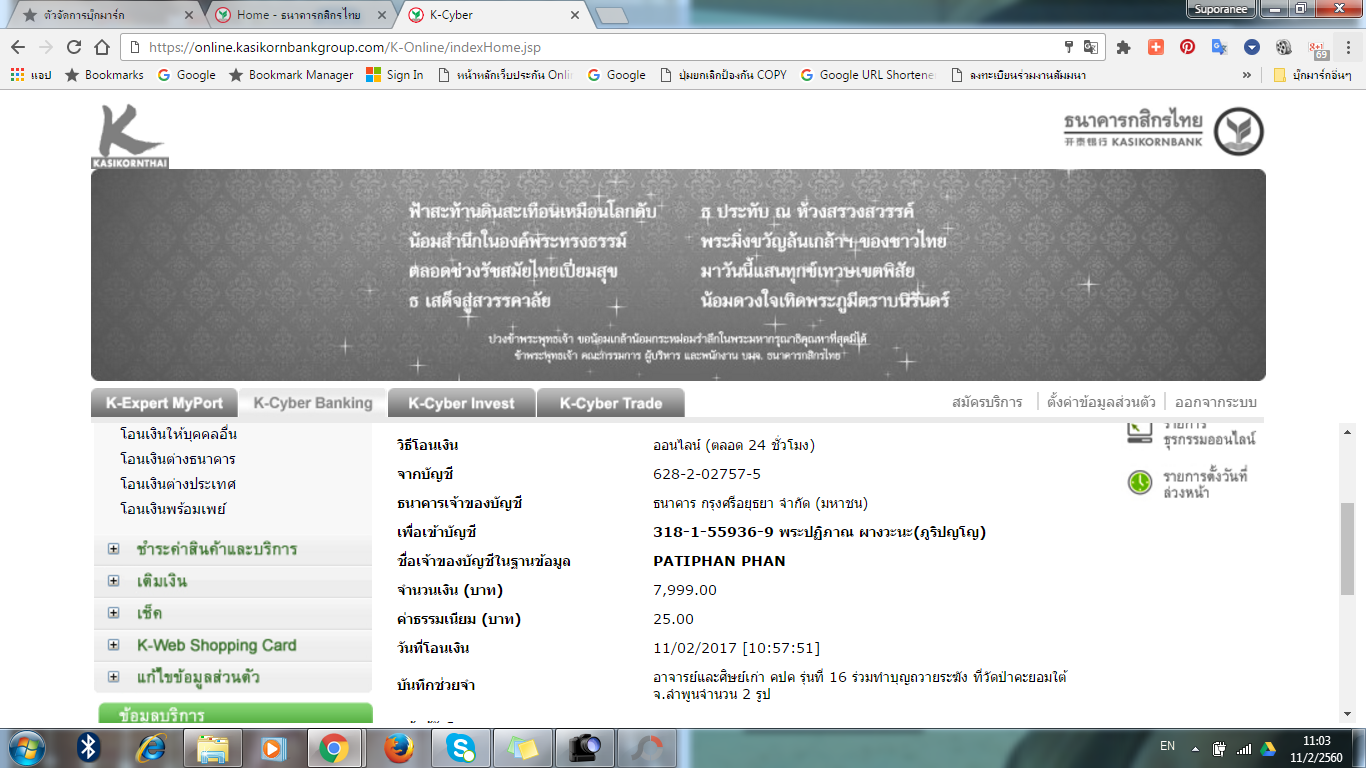Open the orange plus extension

1155,47
